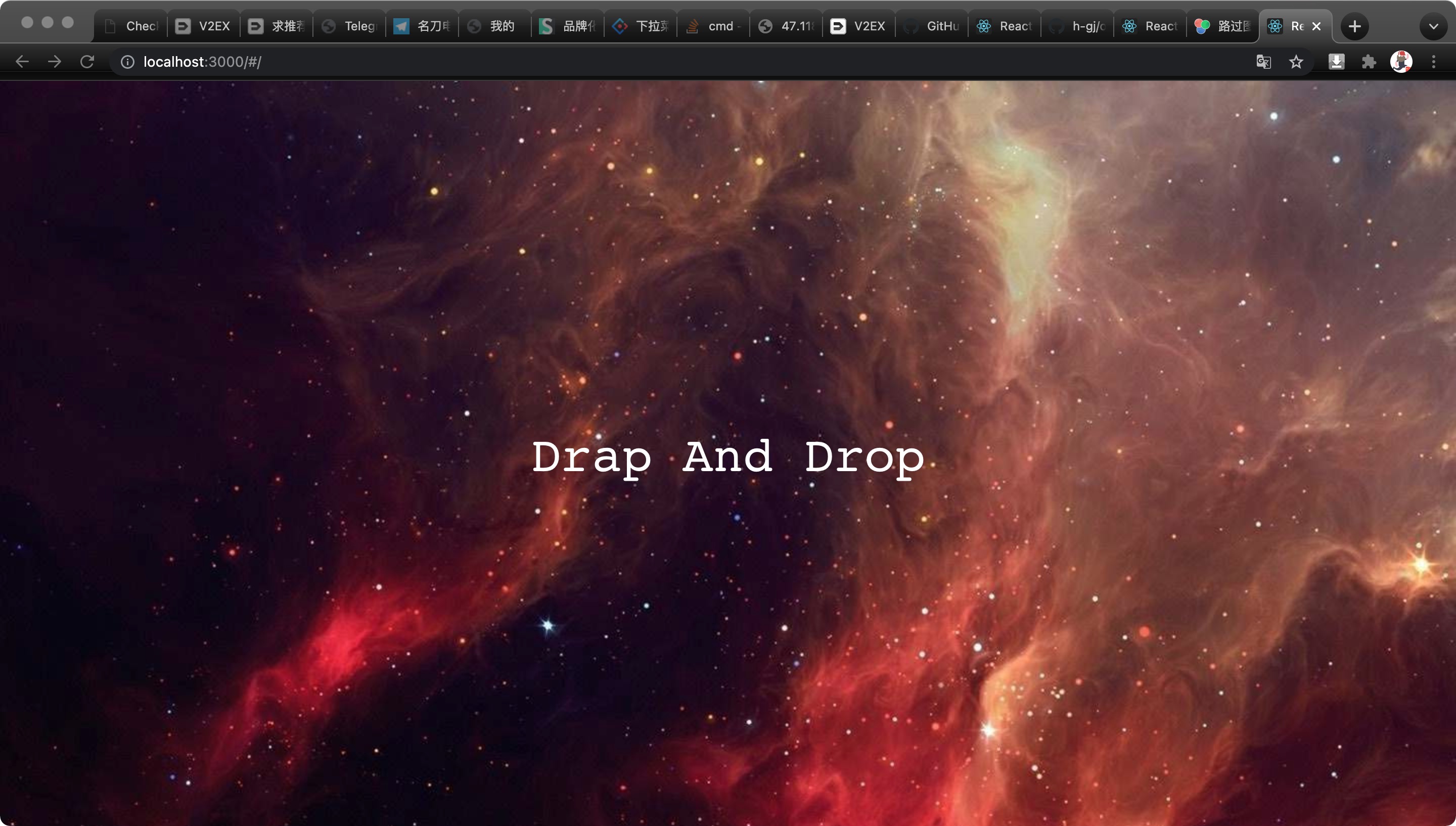Switch to the GitHub tab
Viewport: 1456px width, 826px height.
[x=932, y=26]
